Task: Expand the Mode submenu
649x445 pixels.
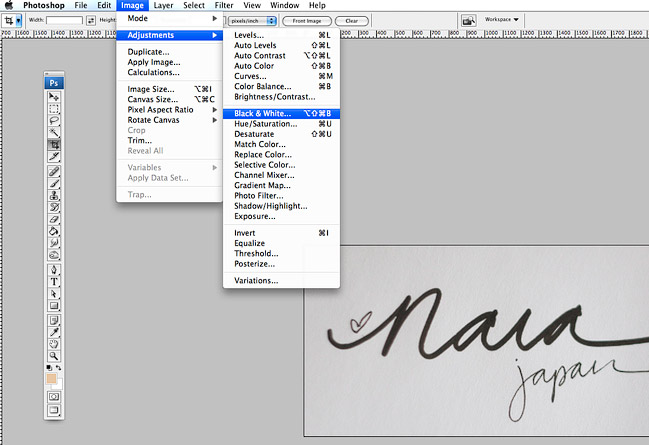Action: [169, 18]
